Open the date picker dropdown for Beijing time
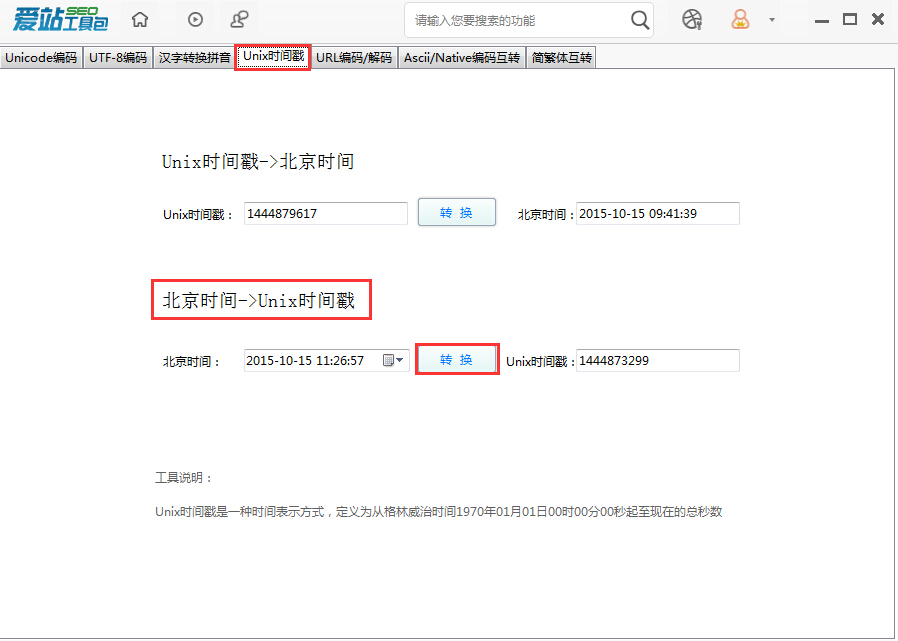This screenshot has height=641, width=898. tap(398, 359)
